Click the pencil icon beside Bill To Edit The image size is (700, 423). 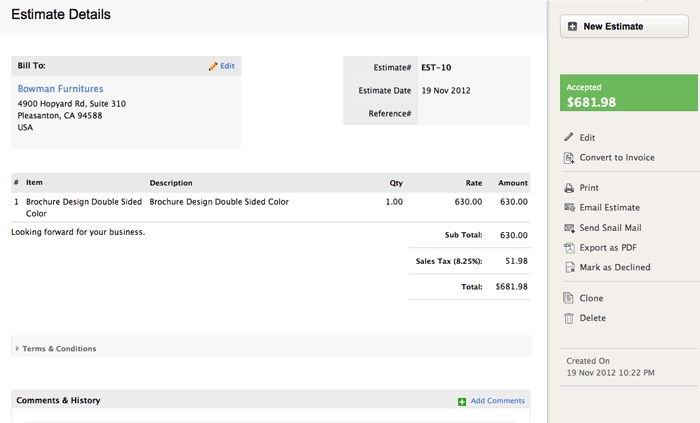click(212, 66)
